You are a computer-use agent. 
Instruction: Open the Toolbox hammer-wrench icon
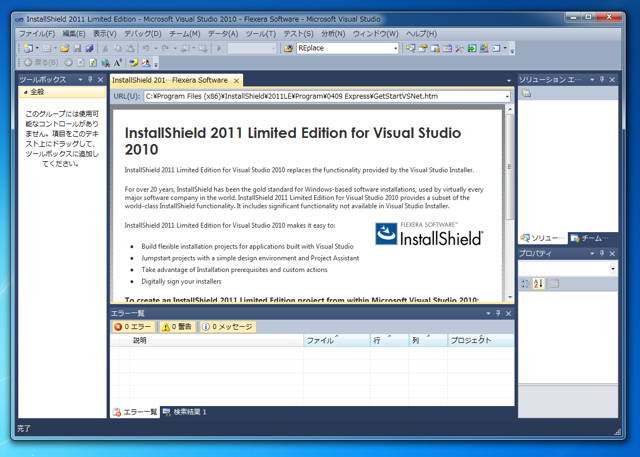459,49
